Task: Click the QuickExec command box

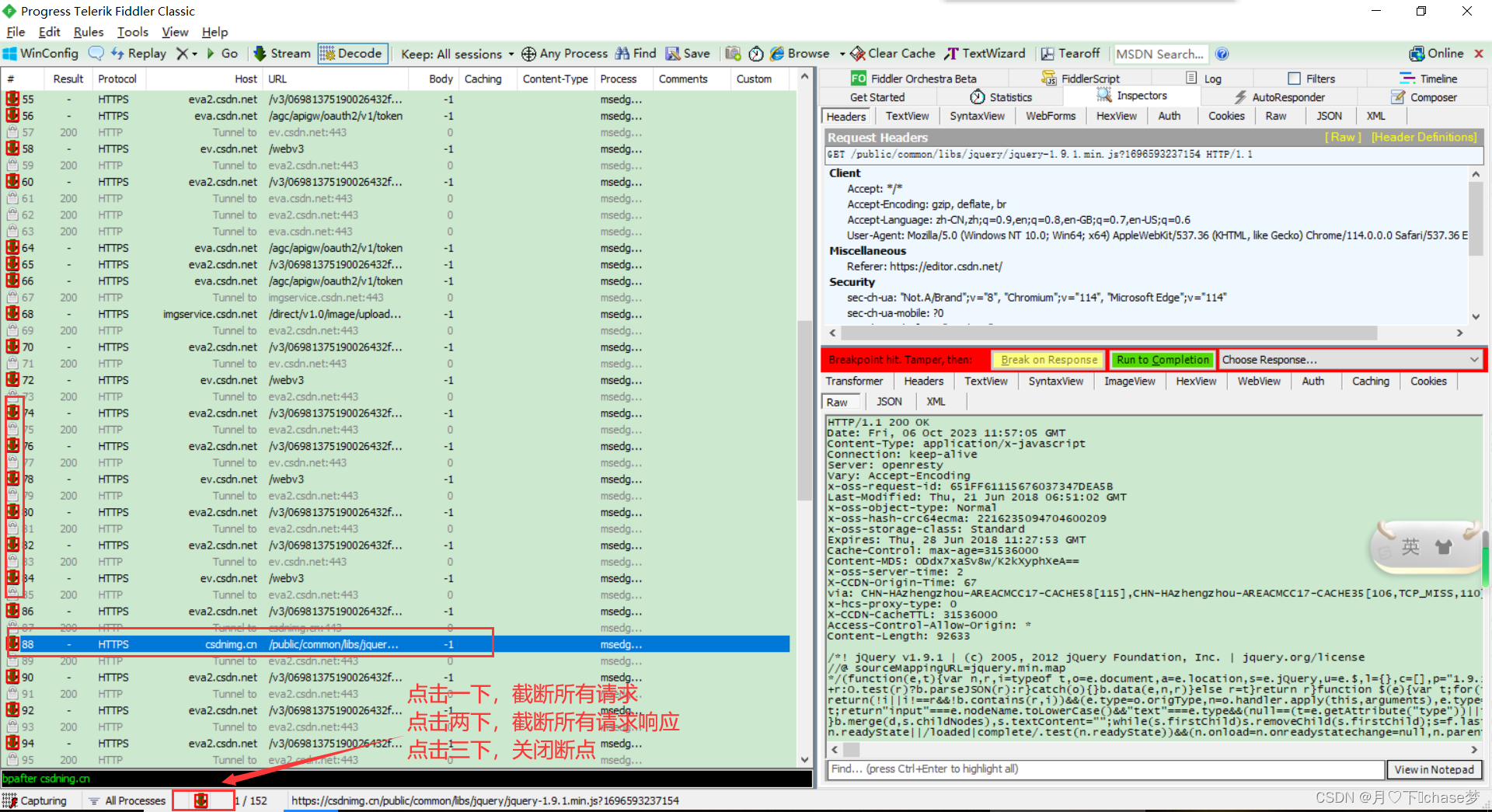Action: click(406, 778)
